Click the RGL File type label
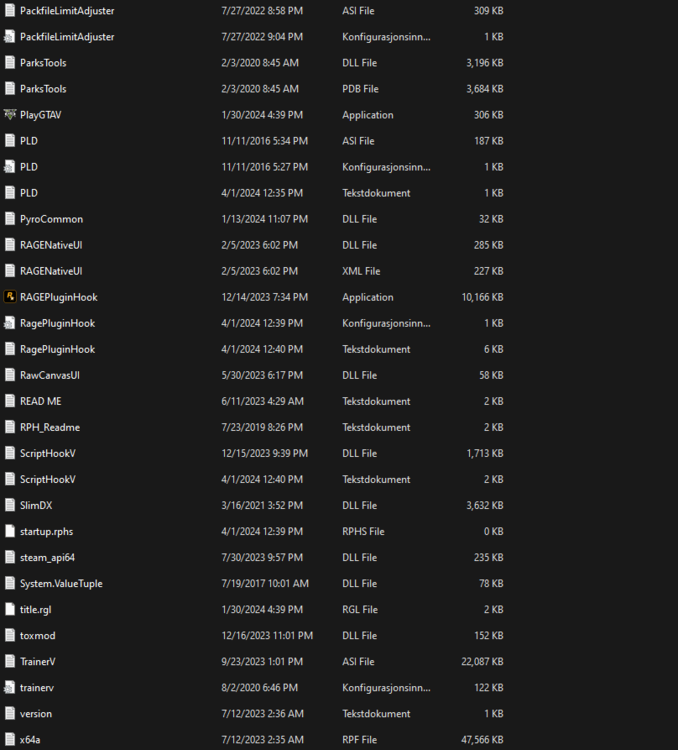Screen dimensions: 678x750 pyautogui.click(x=360, y=609)
